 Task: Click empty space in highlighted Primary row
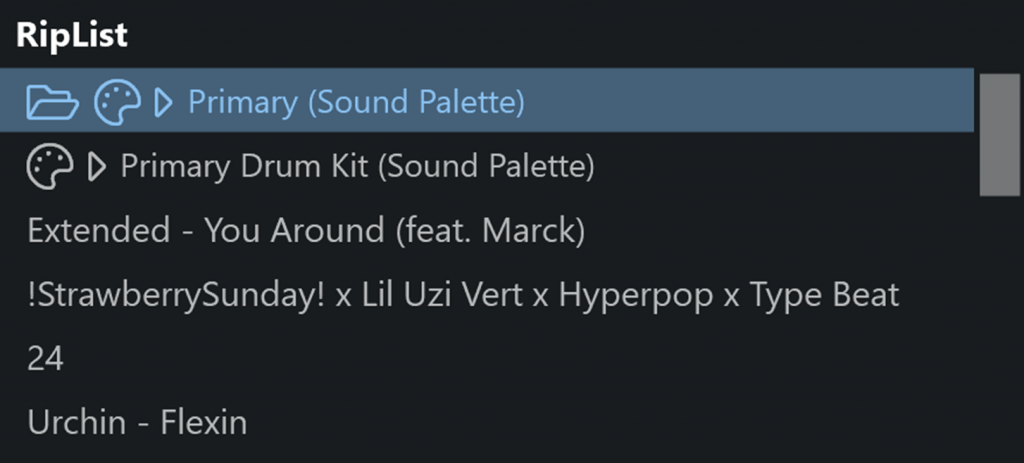(751, 102)
